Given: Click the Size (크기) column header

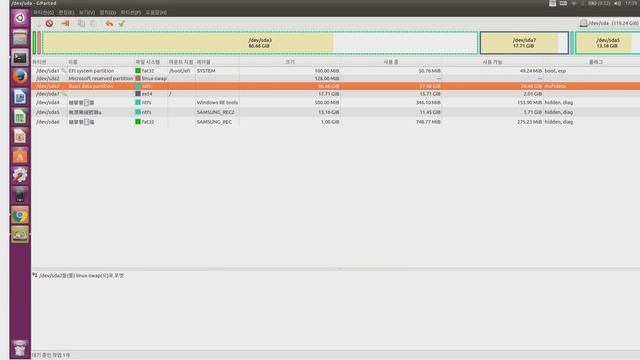Looking at the screenshot, I should [290, 62].
